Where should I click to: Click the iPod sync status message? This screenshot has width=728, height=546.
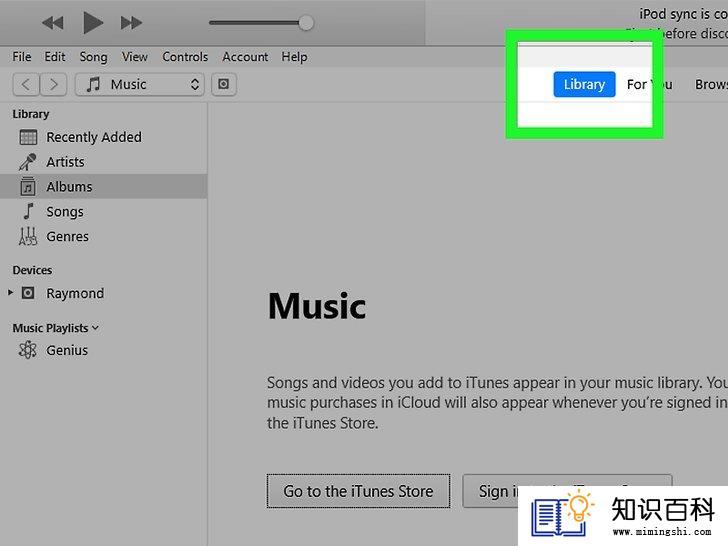(683, 14)
